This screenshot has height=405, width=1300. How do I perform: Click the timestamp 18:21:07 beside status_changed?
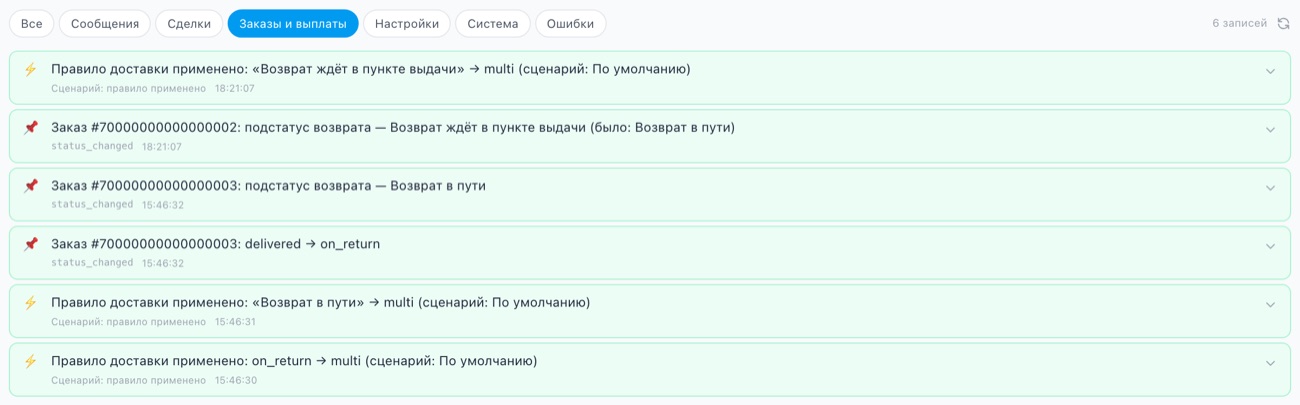click(x=162, y=147)
